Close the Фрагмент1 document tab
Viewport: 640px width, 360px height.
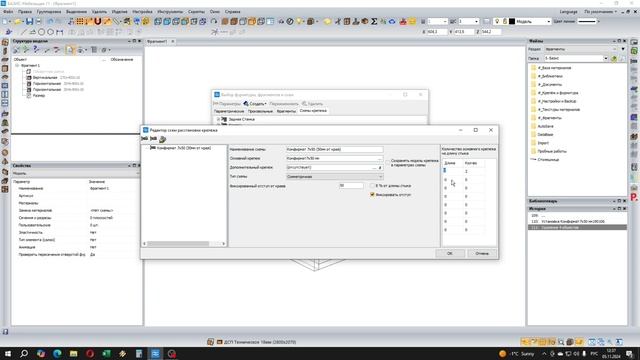pos(173,41)
